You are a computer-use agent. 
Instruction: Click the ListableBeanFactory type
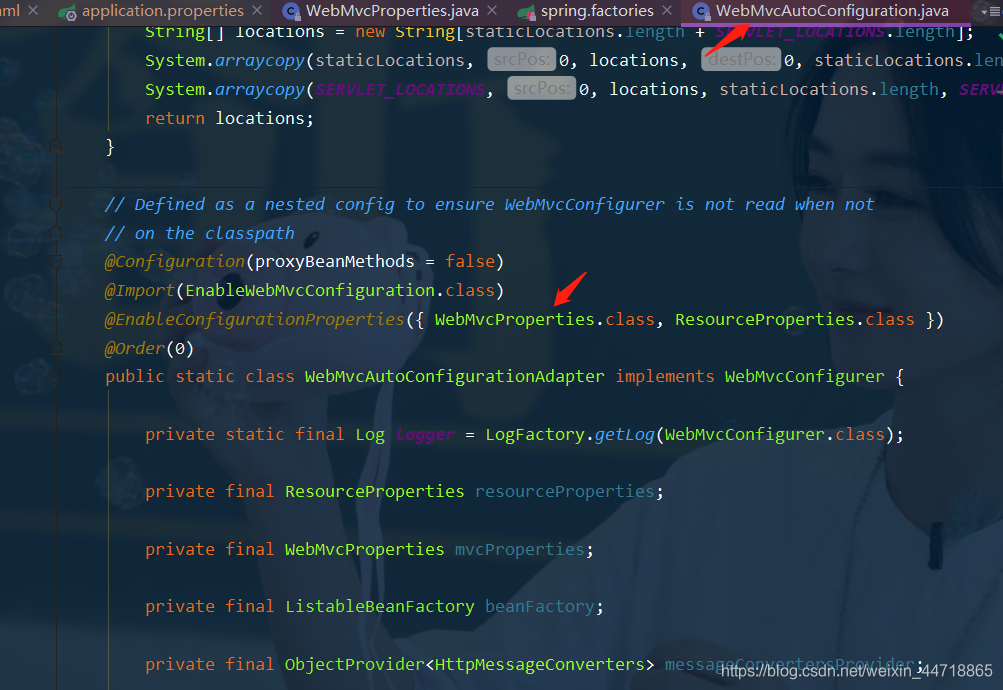click(x=379, y=606)
